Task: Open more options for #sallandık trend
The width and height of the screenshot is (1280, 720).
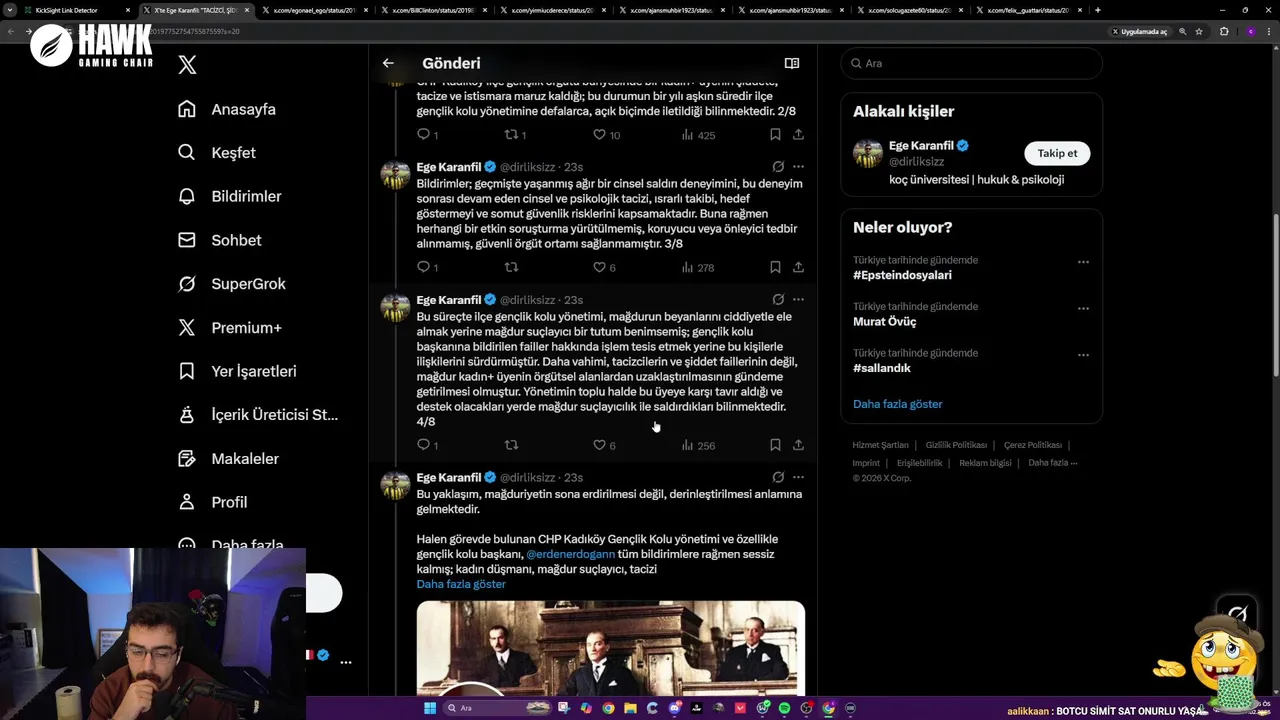Action: [1083, 355]
